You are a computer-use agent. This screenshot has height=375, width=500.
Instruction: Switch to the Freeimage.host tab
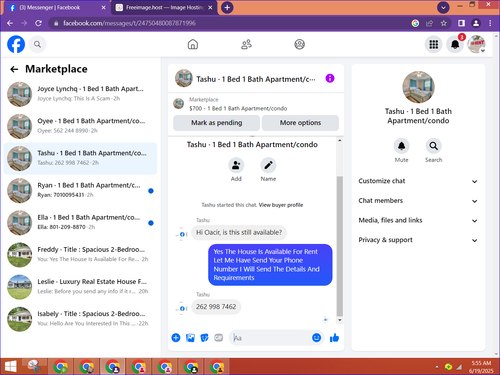pos(164,8)
